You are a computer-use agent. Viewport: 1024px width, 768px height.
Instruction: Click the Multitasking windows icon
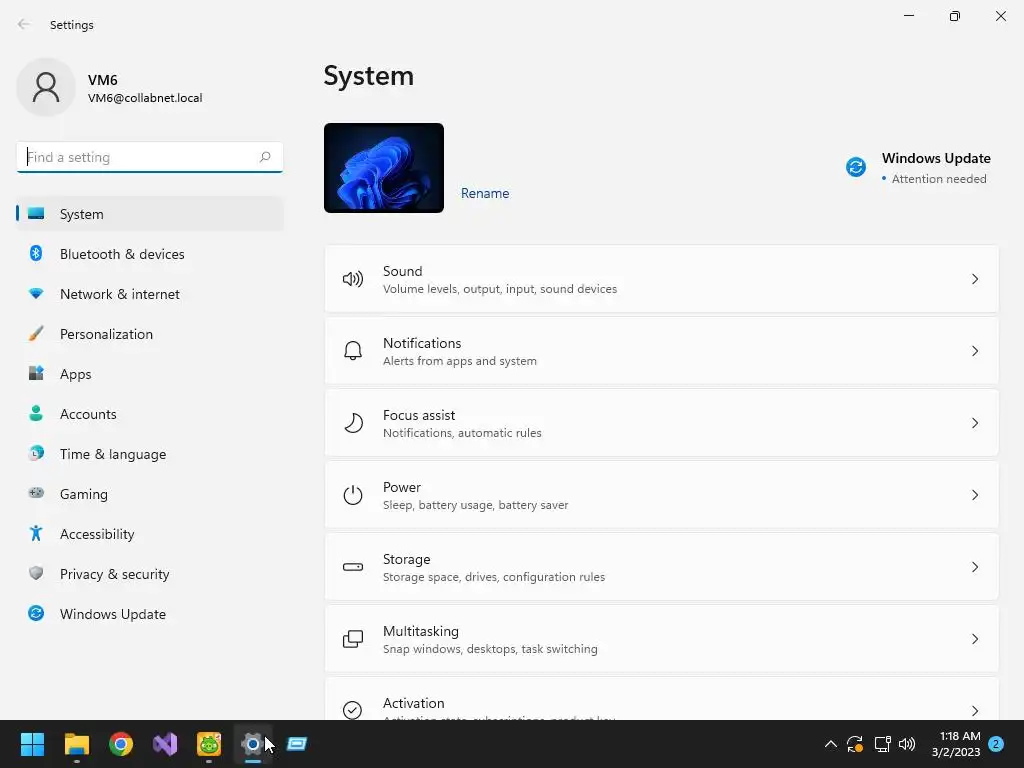(x=353, y=639)
